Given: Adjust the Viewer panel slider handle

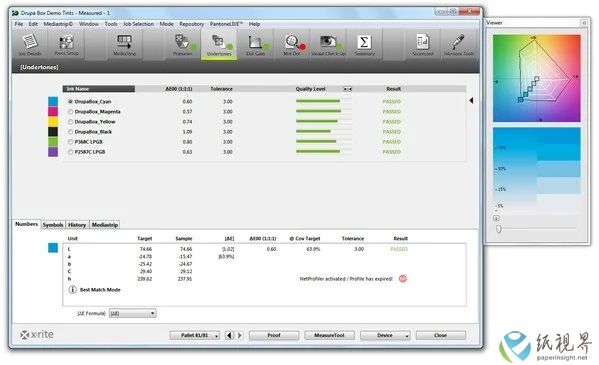Looking at the screenshot, I should click(x=499, y=229).
